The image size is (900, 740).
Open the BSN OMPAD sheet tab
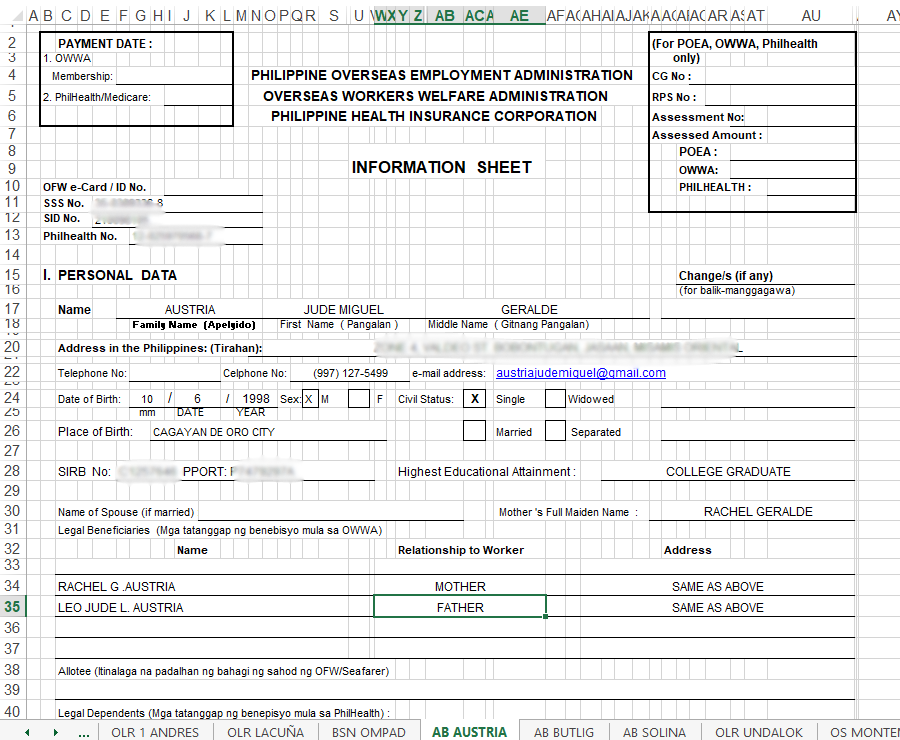pos(368,732)
